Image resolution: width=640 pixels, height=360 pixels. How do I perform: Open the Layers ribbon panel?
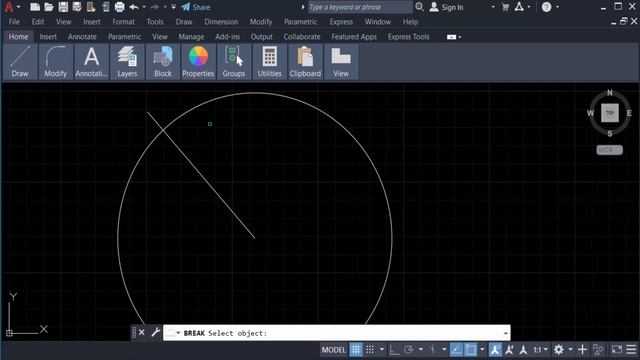coord(127,62)
